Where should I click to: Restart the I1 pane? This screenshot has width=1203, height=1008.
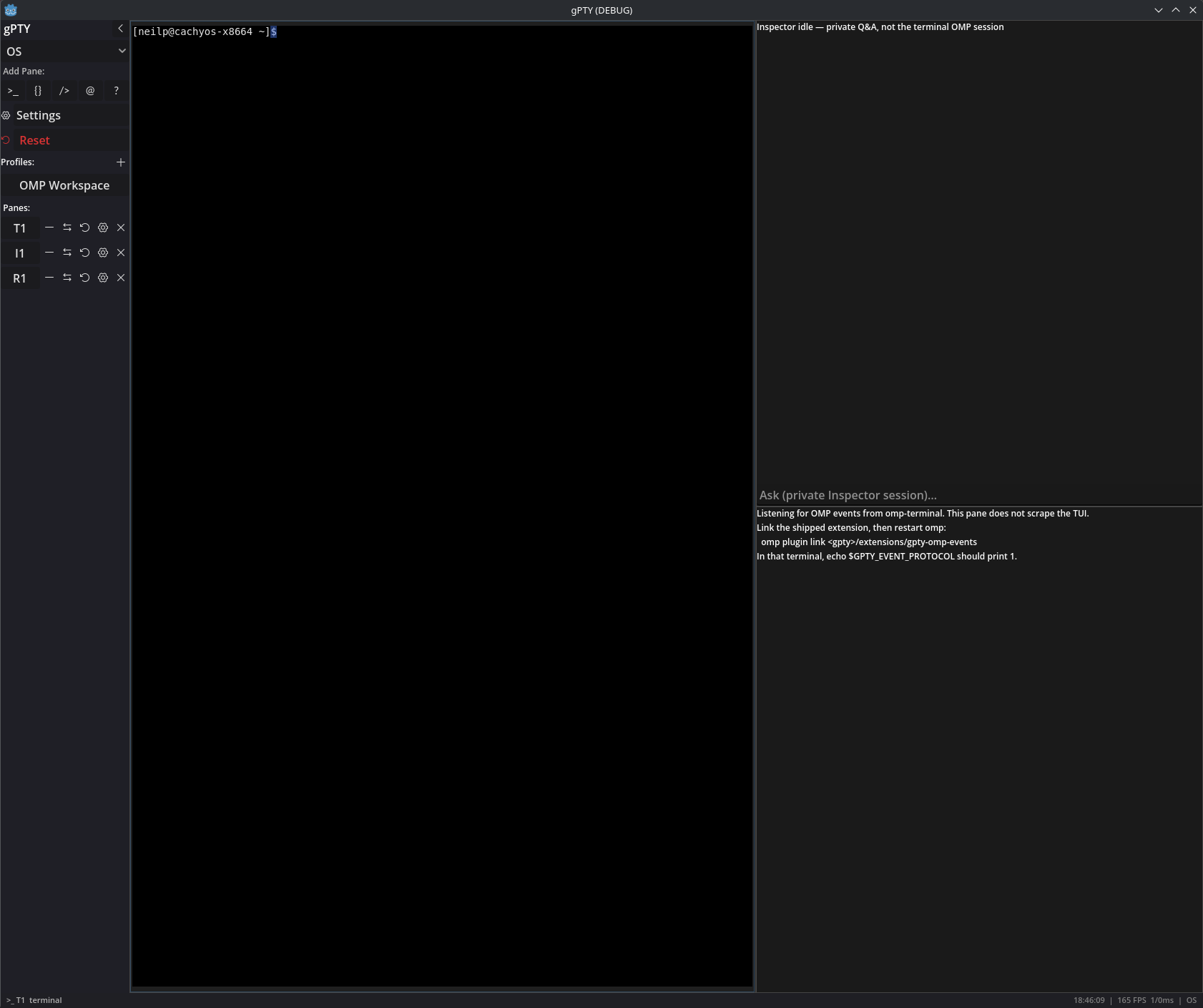pos(85,253)
